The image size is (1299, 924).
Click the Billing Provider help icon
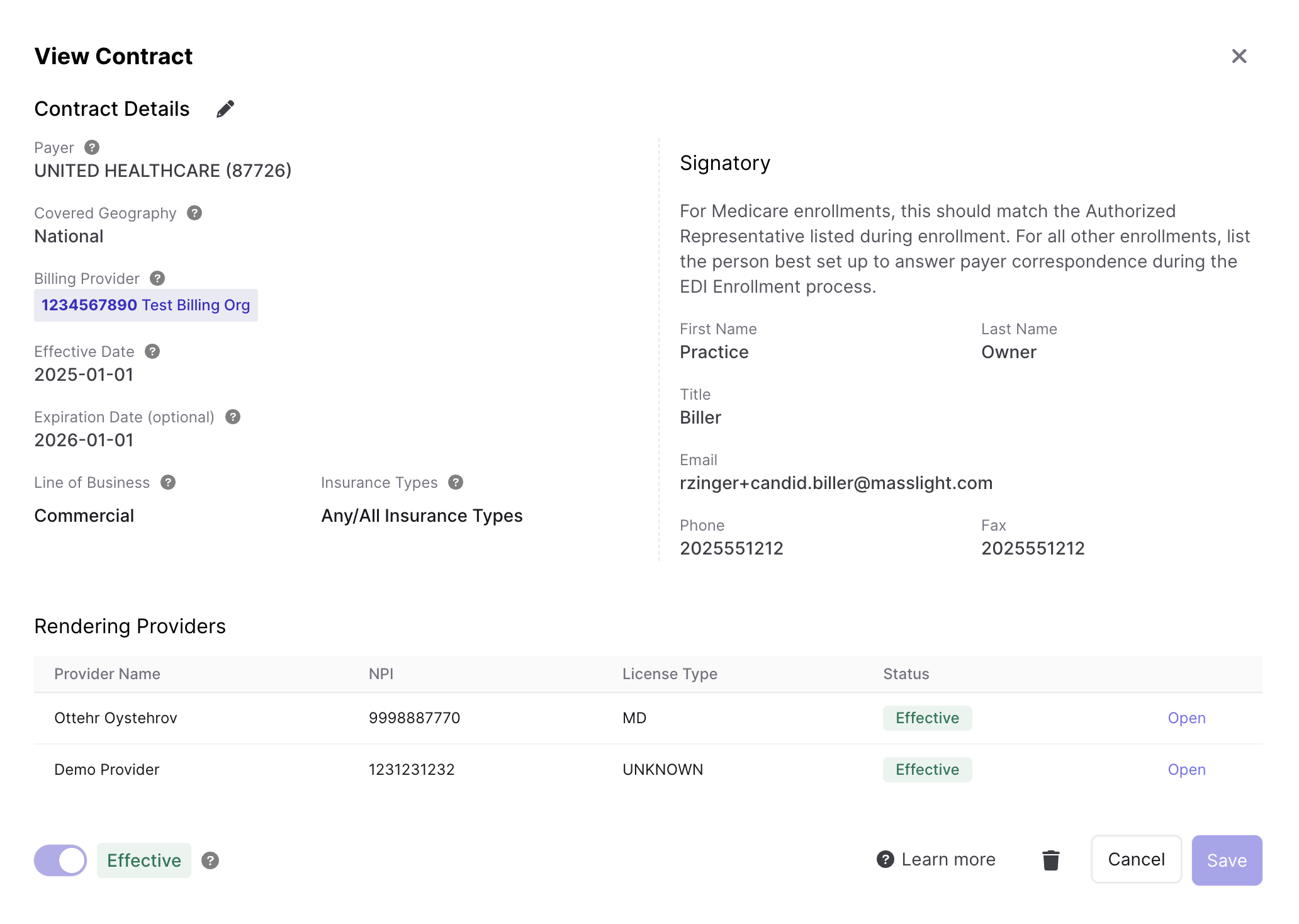[157, 278]
